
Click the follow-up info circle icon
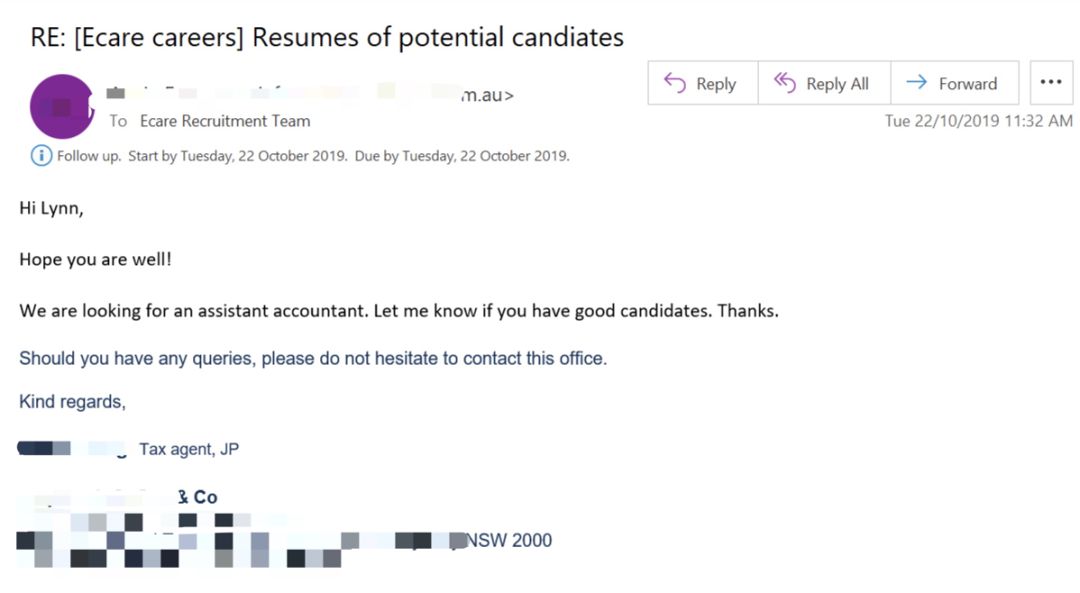pyautogui.click(x=41, y=156)
